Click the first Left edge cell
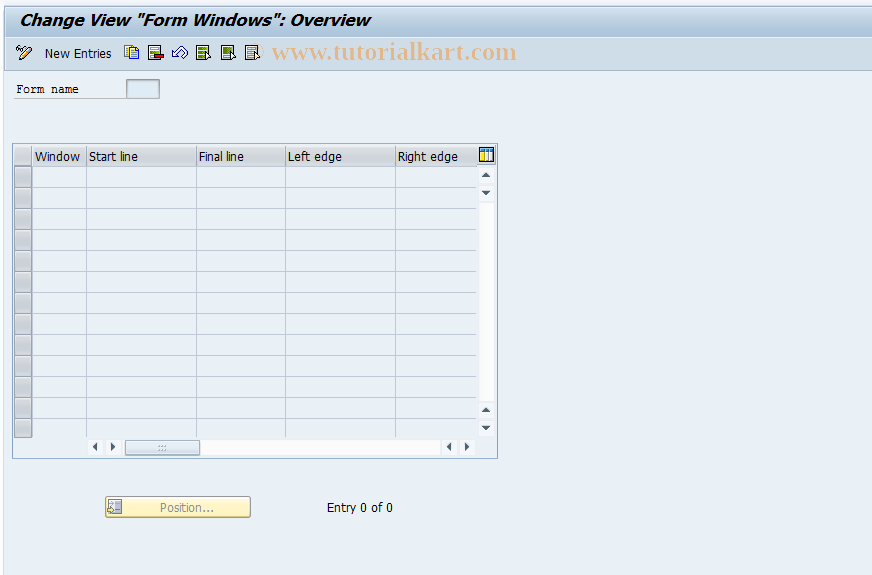The height and width of the screenshot is (575, 872). [340, 177]
